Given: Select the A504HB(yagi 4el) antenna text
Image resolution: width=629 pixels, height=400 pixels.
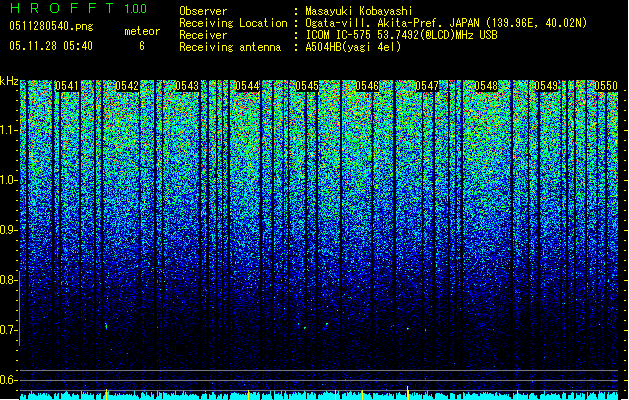Looking at the screenshot, I should 353,47.
